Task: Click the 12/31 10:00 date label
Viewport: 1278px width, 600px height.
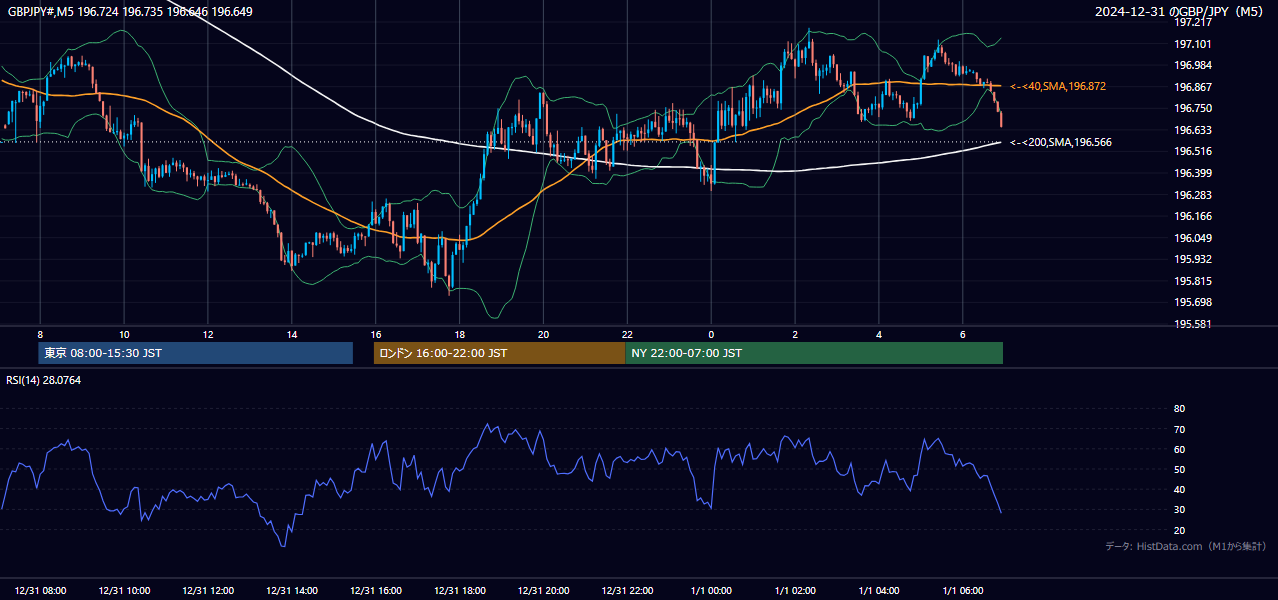Action: [x=124, y=591]
